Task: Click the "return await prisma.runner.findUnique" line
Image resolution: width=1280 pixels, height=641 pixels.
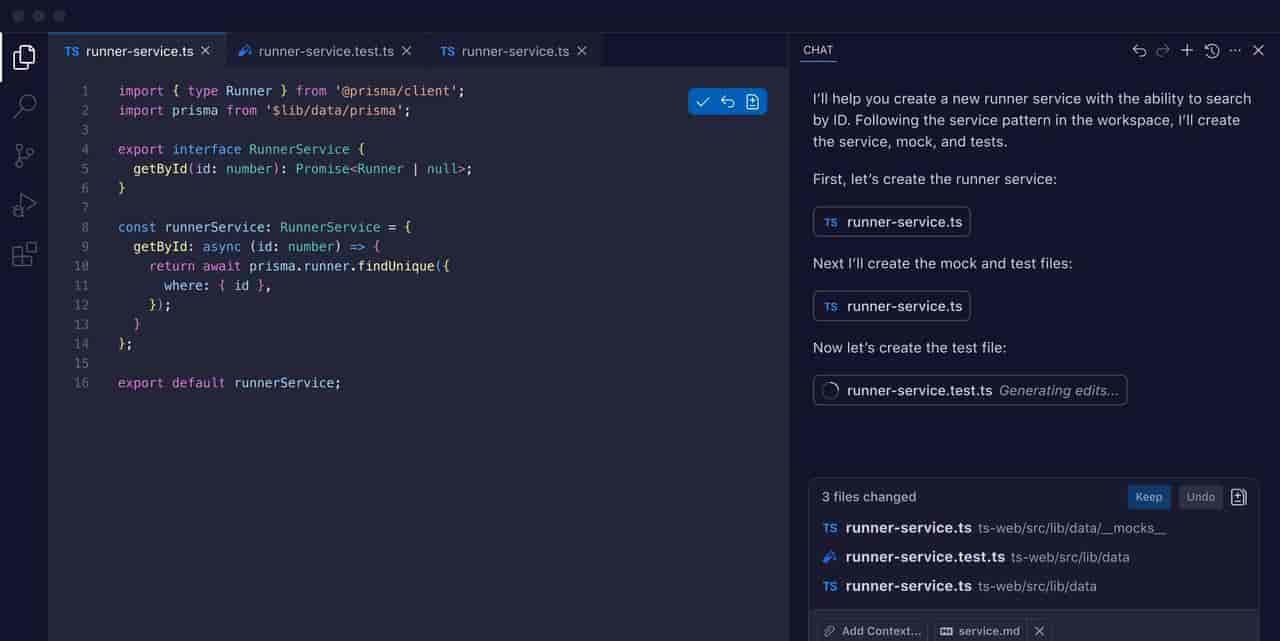Action: click(300, 266)
